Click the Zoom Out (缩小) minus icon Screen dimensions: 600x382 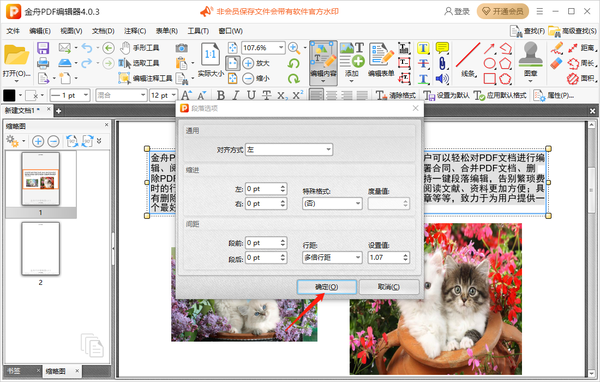[248, 78]
